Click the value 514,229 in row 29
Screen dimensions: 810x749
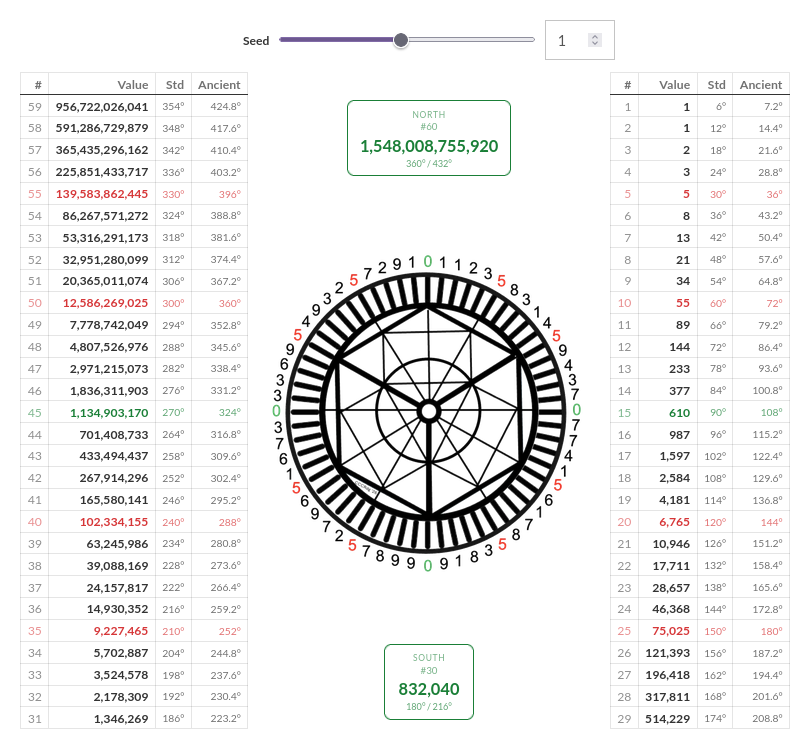tap(668, 719)
